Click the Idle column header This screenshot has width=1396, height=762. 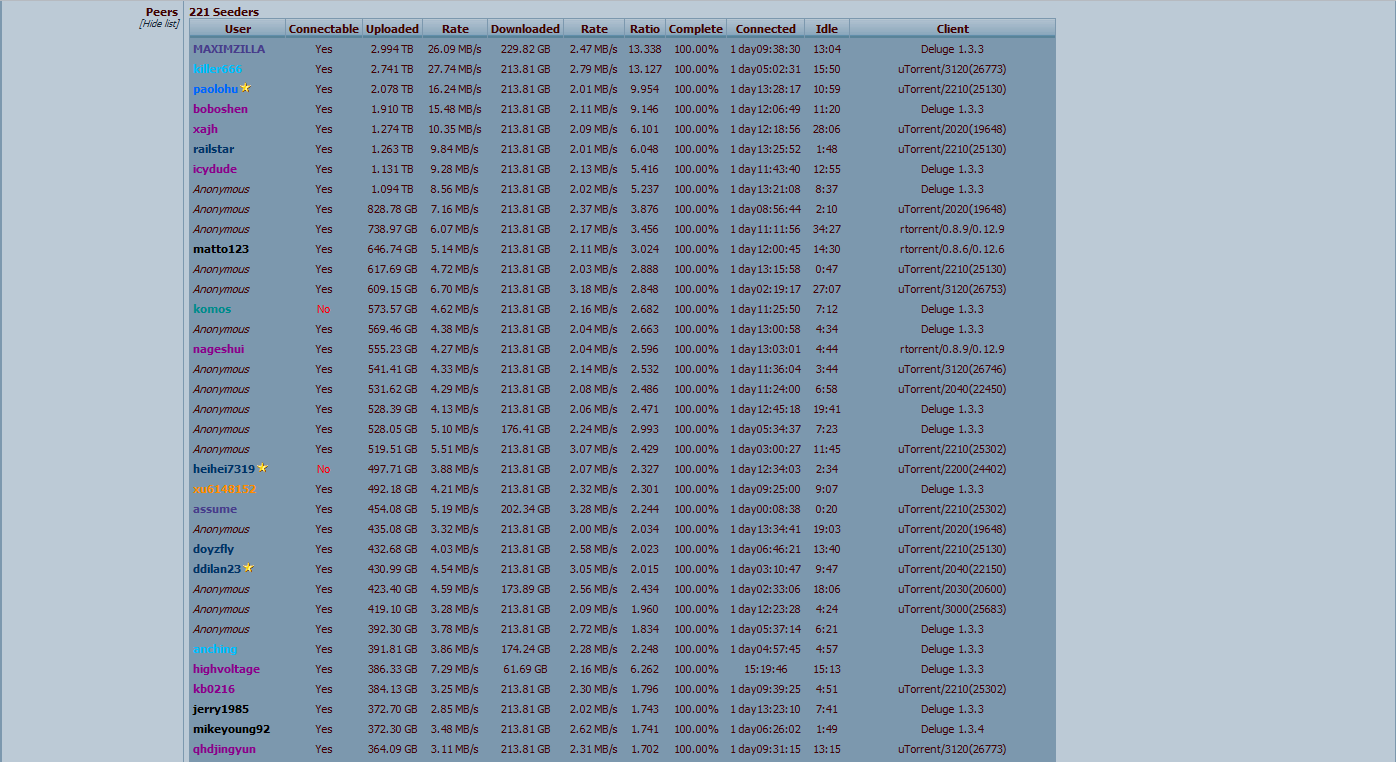pyautogui.click(x=827, y=29)
